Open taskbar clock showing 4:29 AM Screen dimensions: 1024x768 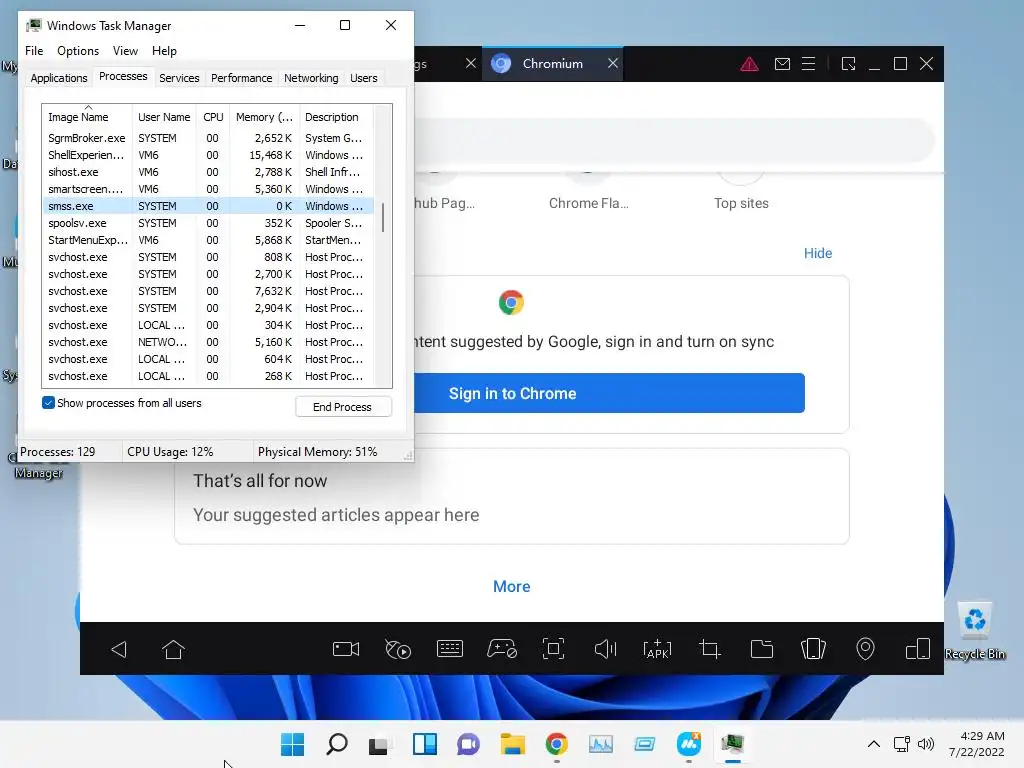point(977,744)
